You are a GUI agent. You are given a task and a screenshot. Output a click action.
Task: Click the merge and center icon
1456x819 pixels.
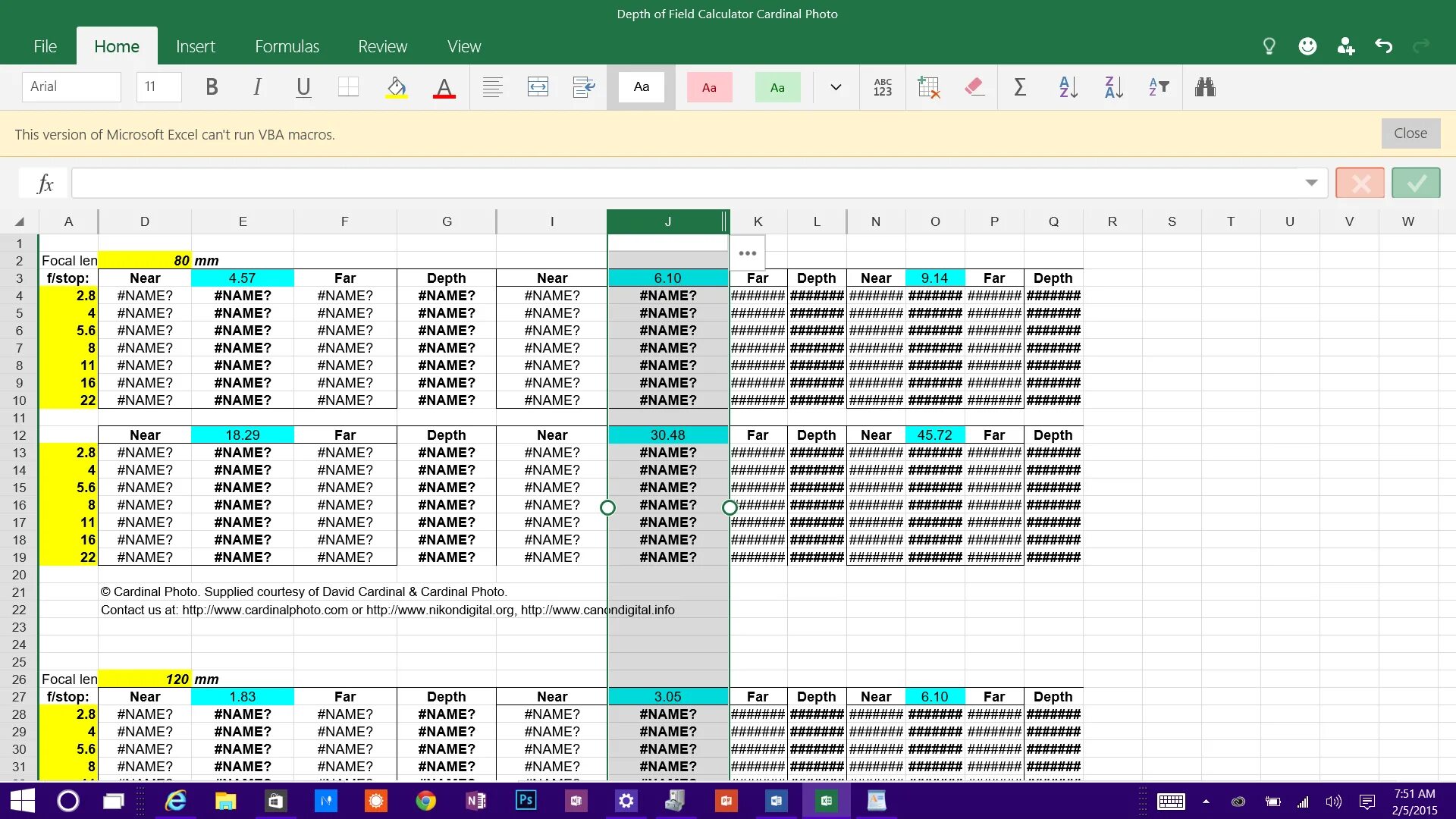(x=538, y=87)
